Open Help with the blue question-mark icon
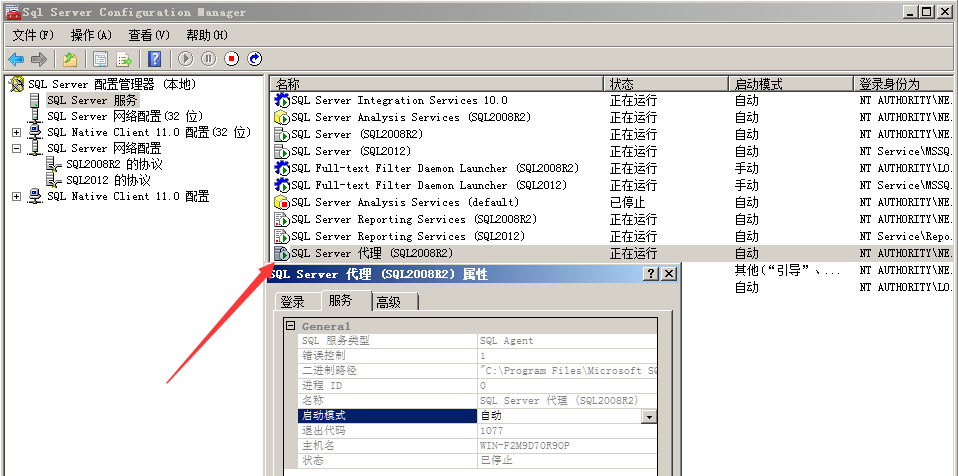 [155, 59]
